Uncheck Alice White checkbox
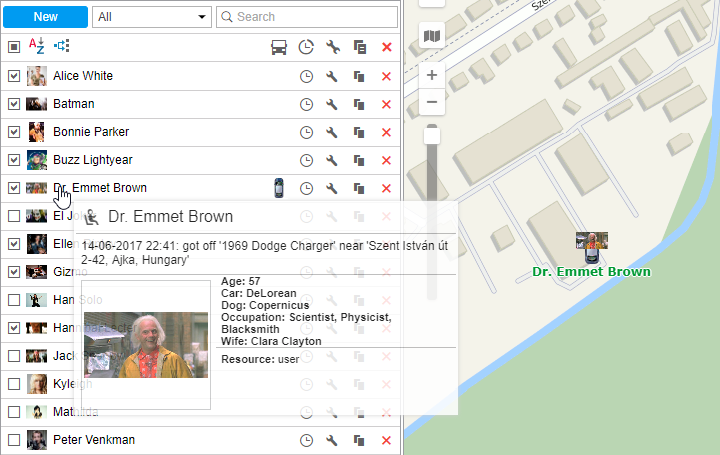 14,76
